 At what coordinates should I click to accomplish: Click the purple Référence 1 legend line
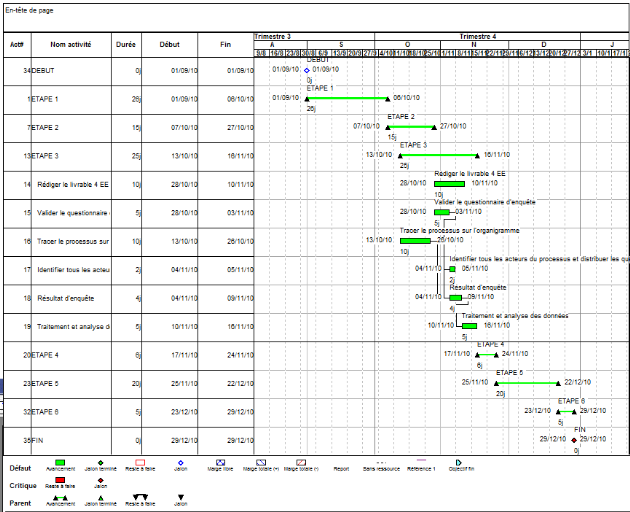coord(421,460)
